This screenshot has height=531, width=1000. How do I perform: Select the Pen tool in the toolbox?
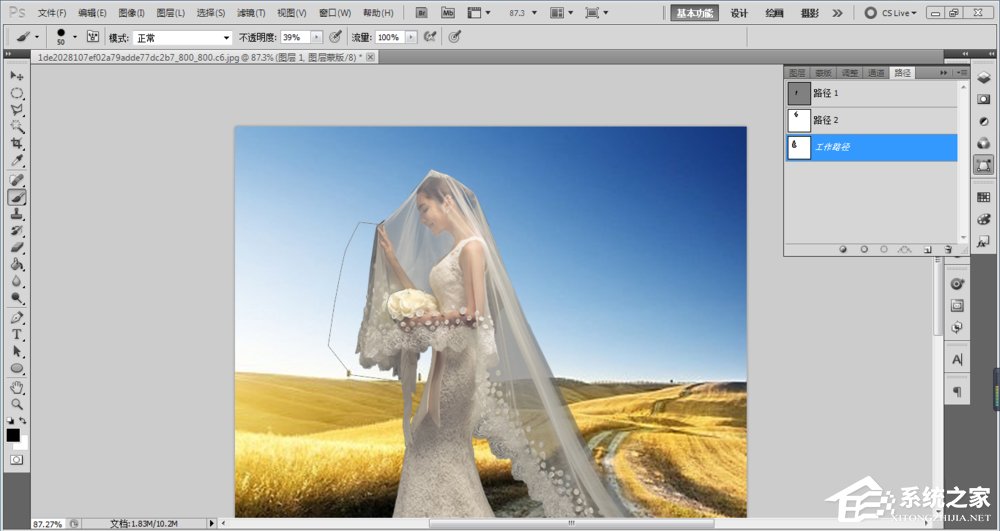tap(17, 317)
